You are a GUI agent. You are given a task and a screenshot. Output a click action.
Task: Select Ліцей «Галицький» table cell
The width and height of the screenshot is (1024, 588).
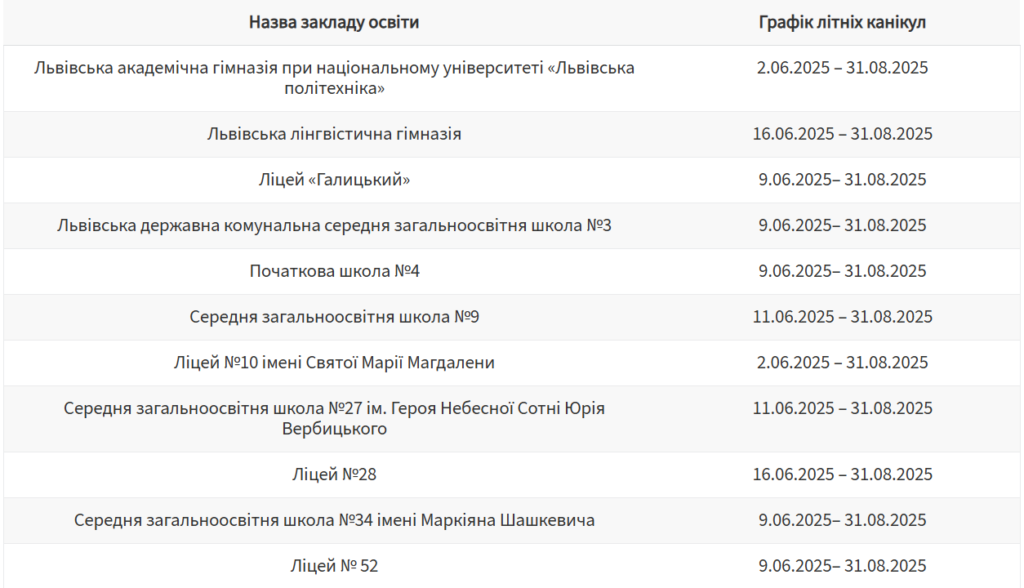[334, 180]
